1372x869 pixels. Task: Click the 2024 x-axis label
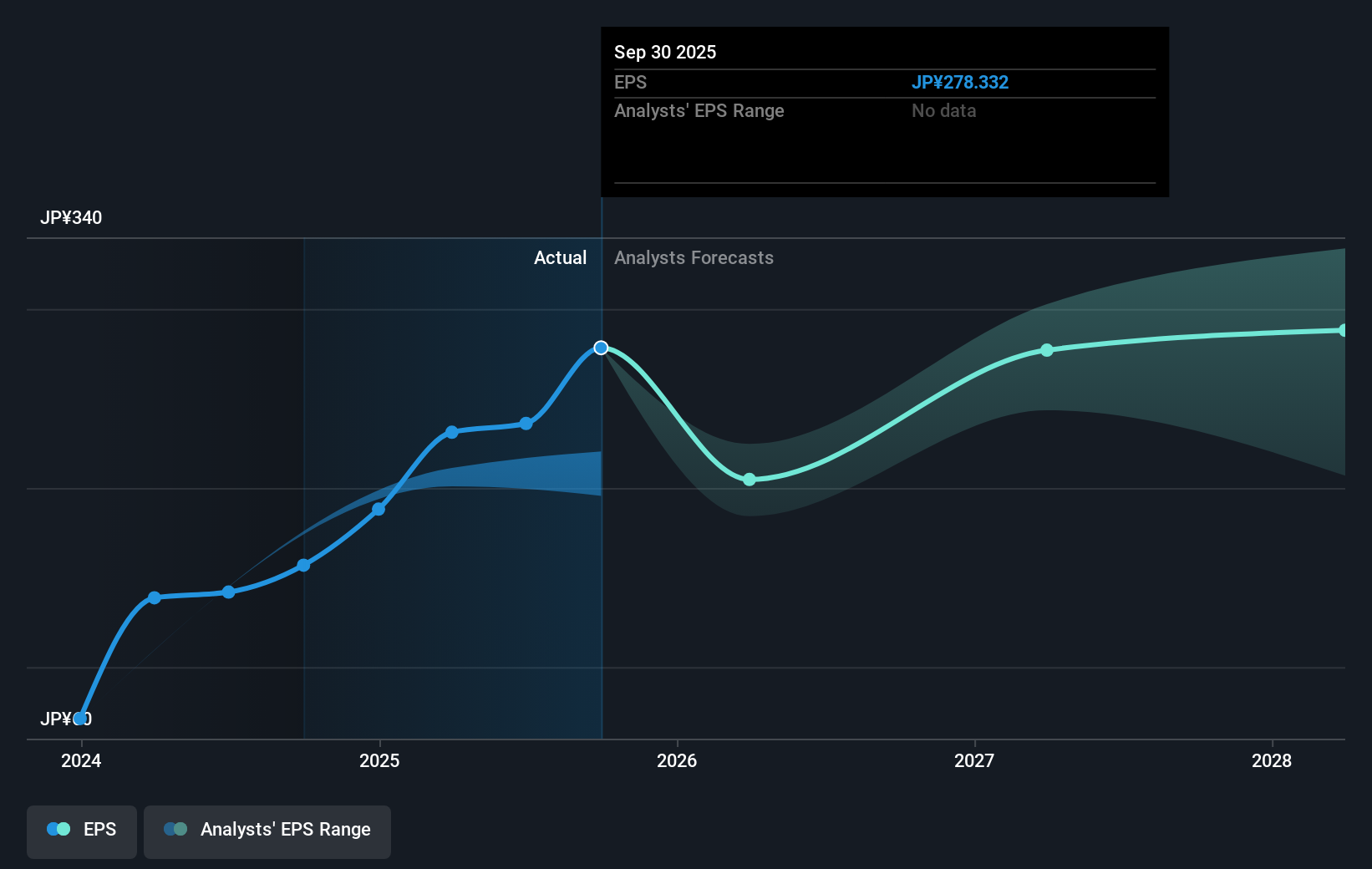(x=81, y=760)
